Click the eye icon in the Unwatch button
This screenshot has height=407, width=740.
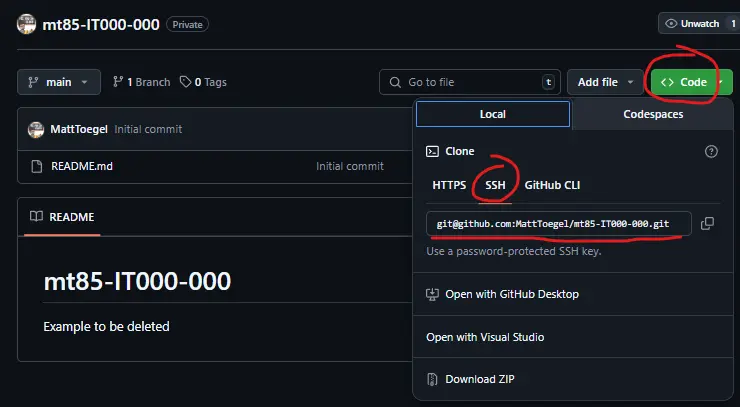click(671, 24)
